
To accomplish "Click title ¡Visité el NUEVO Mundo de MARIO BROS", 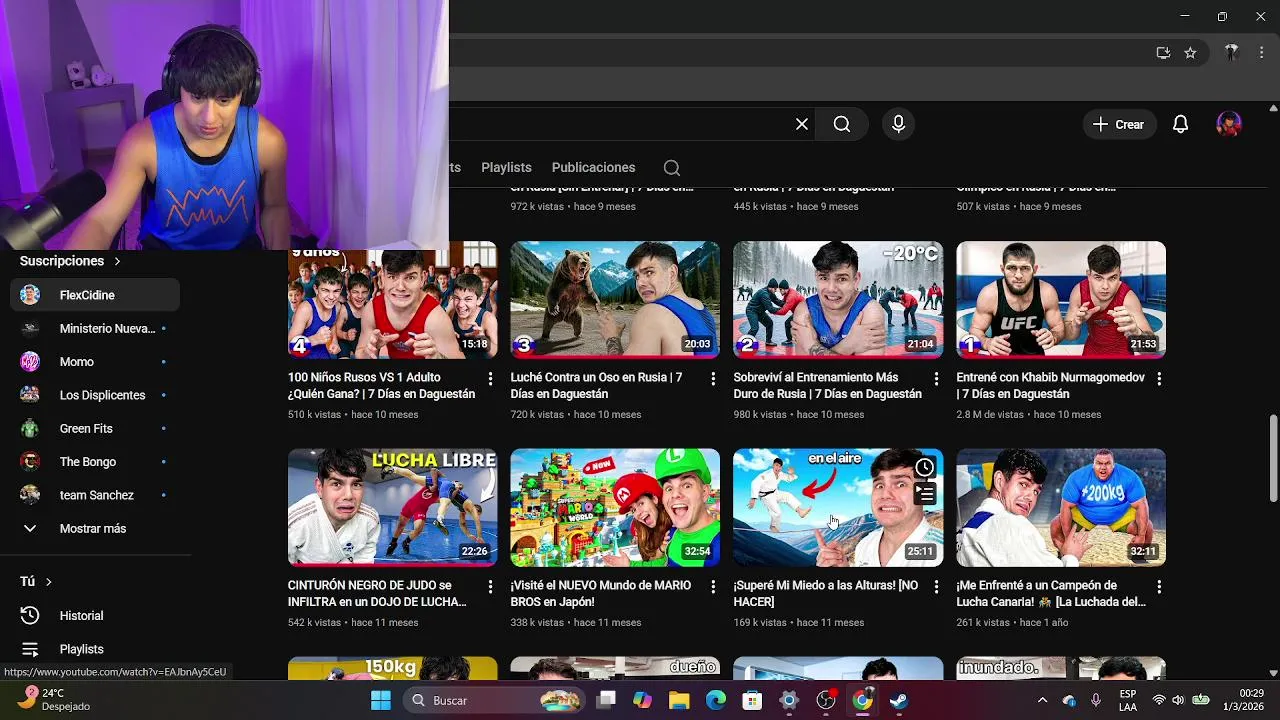I will [601, 594].
